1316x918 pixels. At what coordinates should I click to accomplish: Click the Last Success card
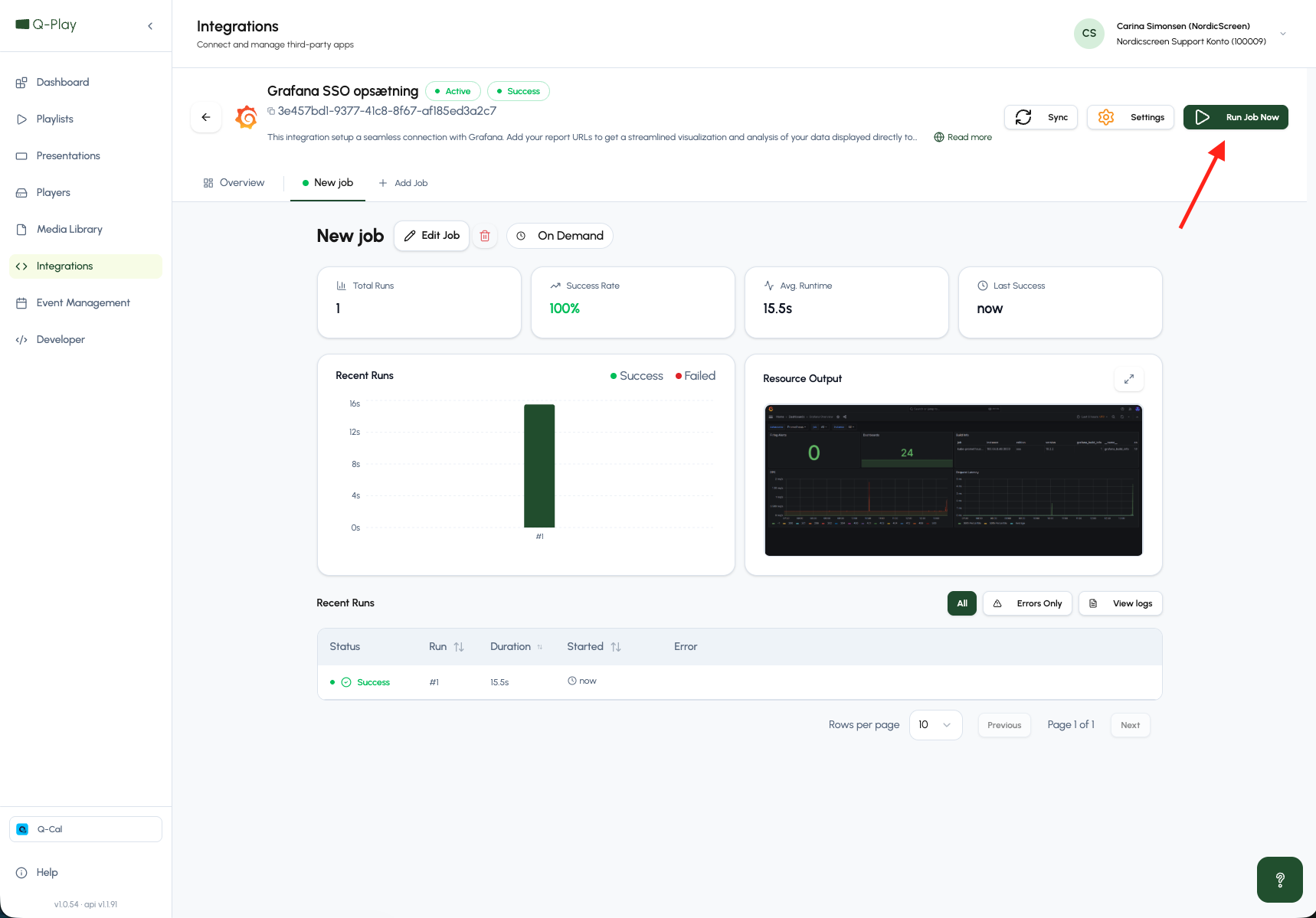point(1060,302)
